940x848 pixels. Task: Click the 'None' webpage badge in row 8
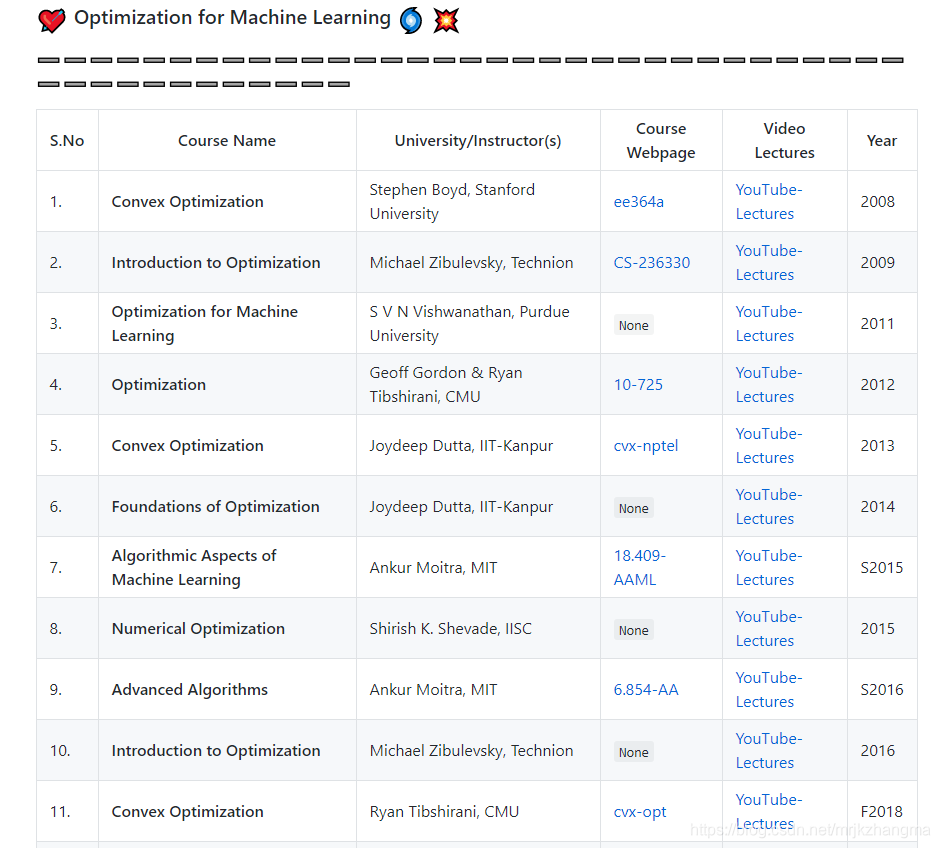(634, 630)
